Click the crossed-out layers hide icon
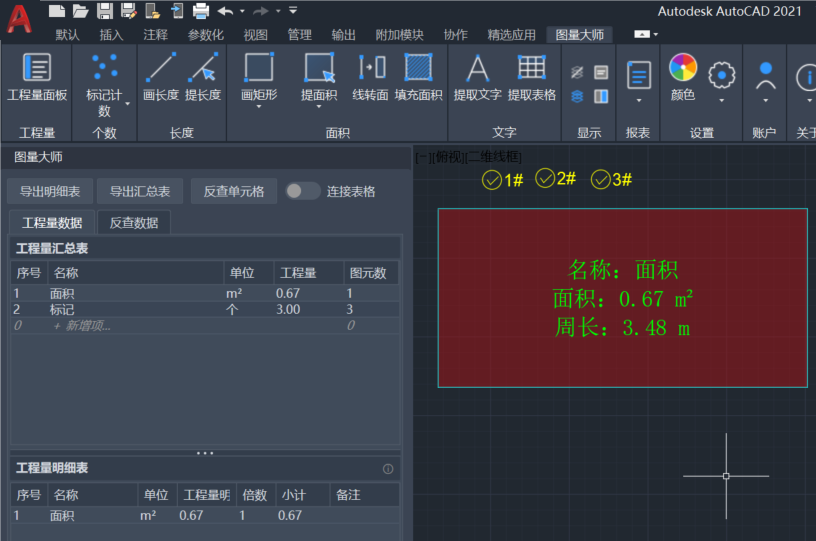This screenshot has height=541, width=816. tap(577, 72)
